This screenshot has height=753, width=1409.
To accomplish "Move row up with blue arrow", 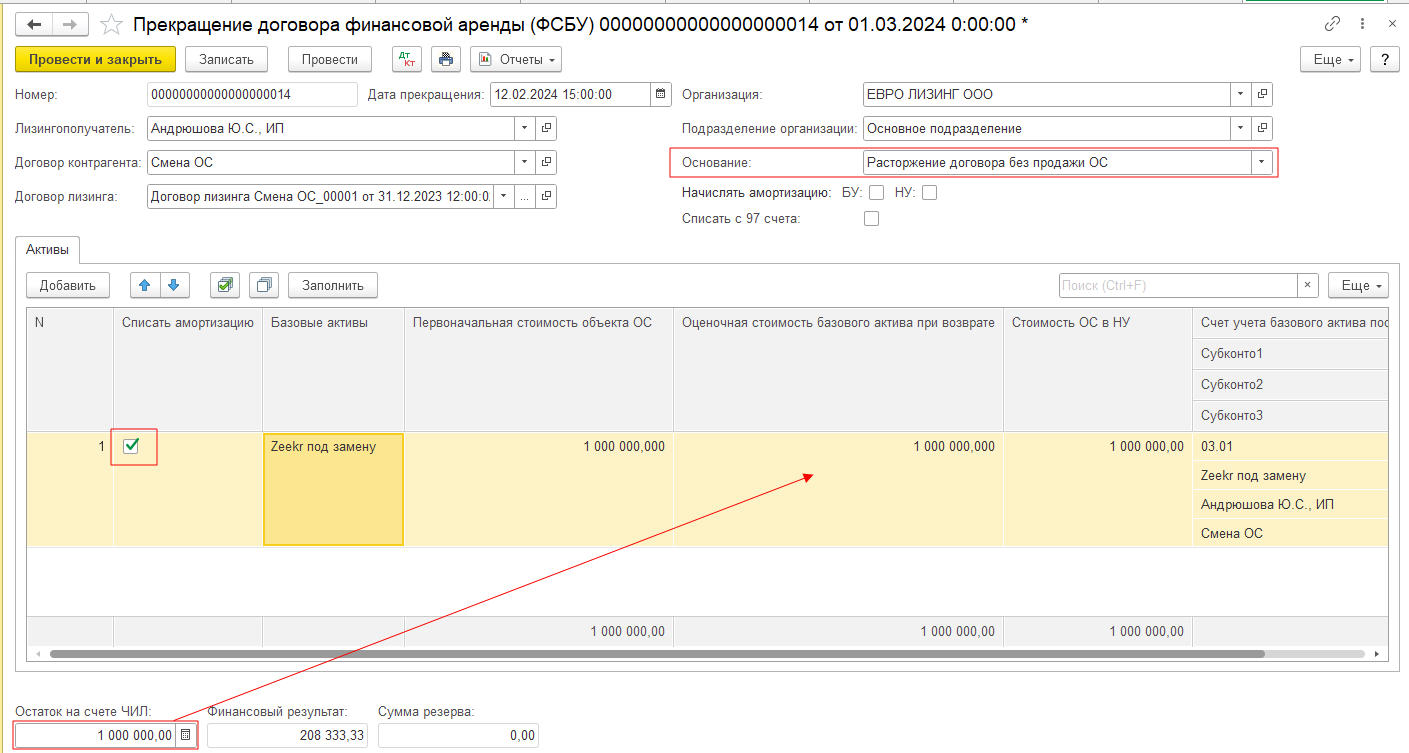I will pyautogui.click(x=145, y=285).
